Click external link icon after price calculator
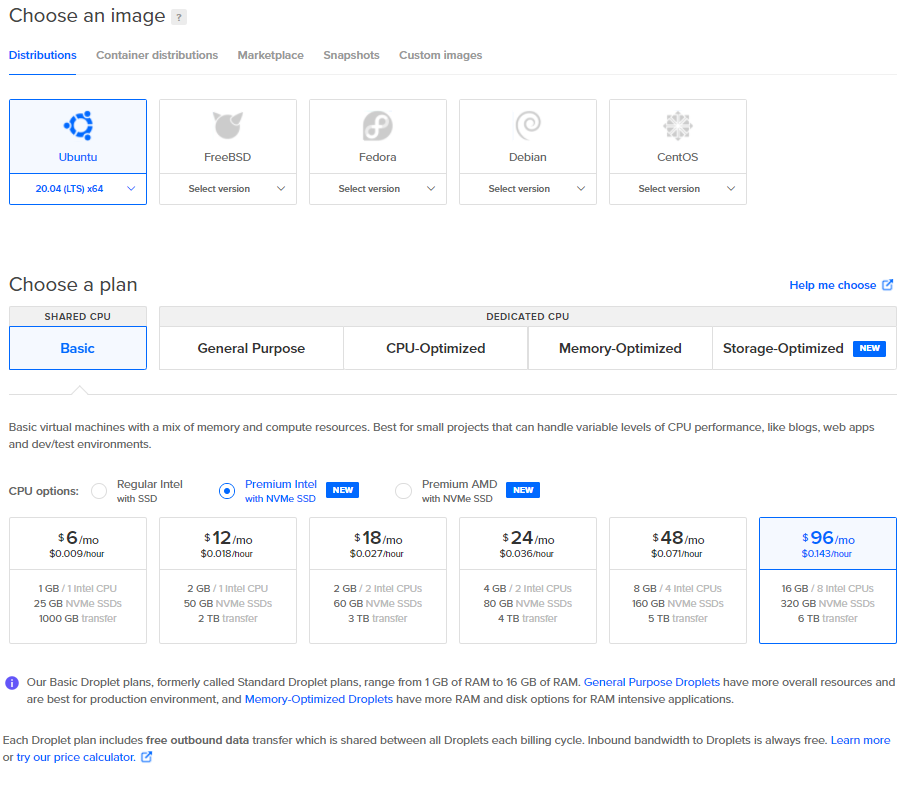Image resolution: width=902 pixels, height=809 pixels. click(x=147, y=757)
